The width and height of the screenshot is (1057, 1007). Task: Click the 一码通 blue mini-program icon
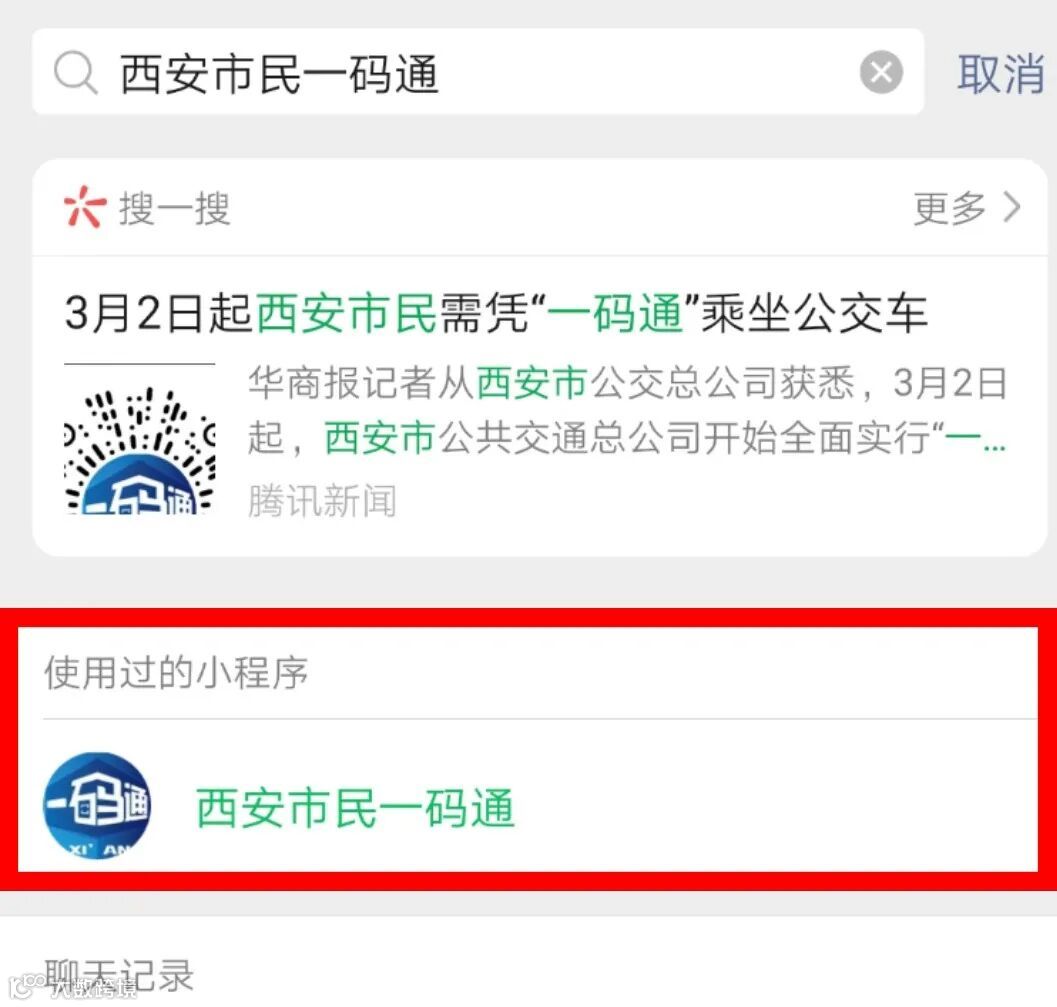(x=97, y=805)
